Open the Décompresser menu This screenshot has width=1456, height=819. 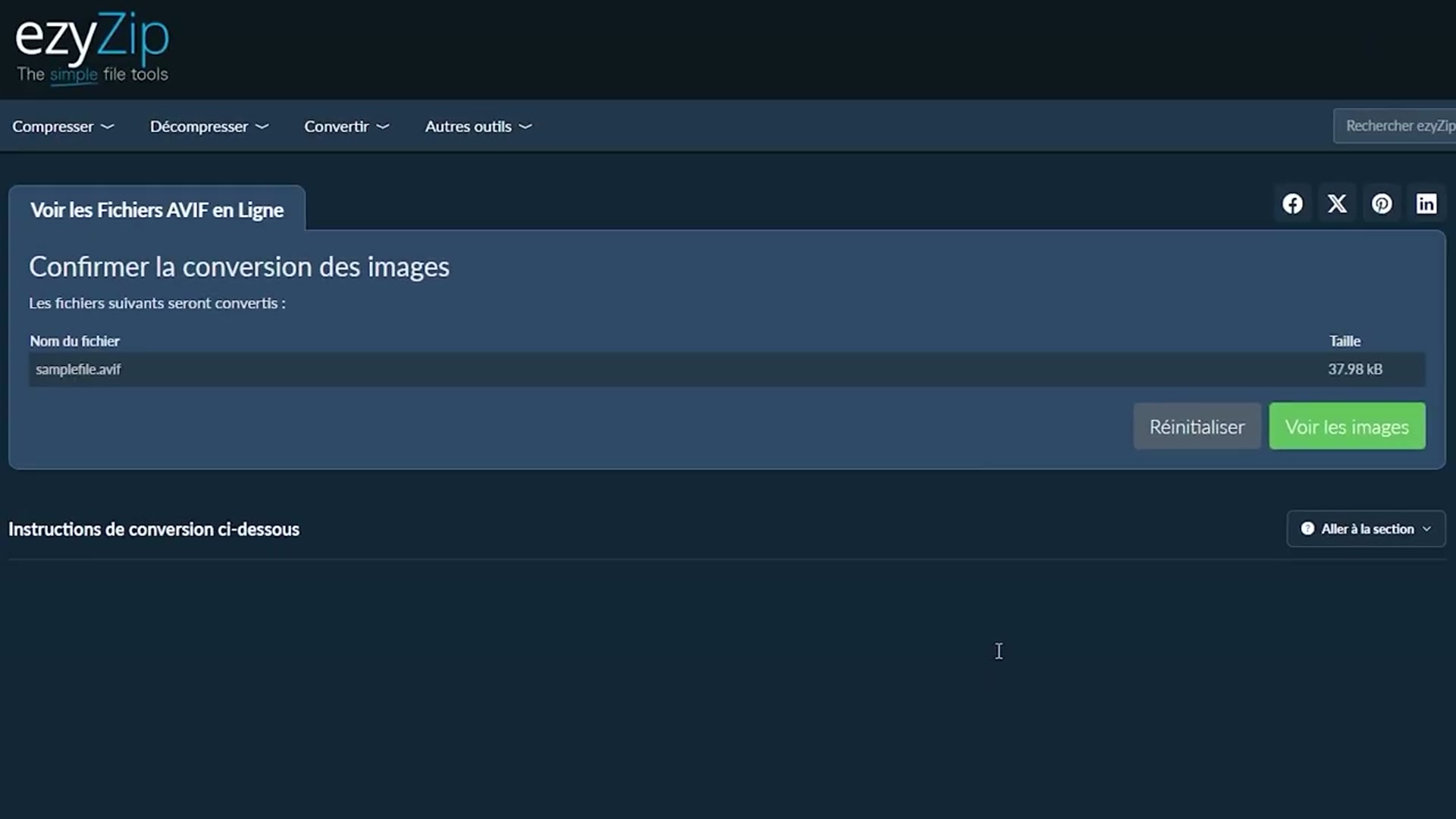pos(209,127)
